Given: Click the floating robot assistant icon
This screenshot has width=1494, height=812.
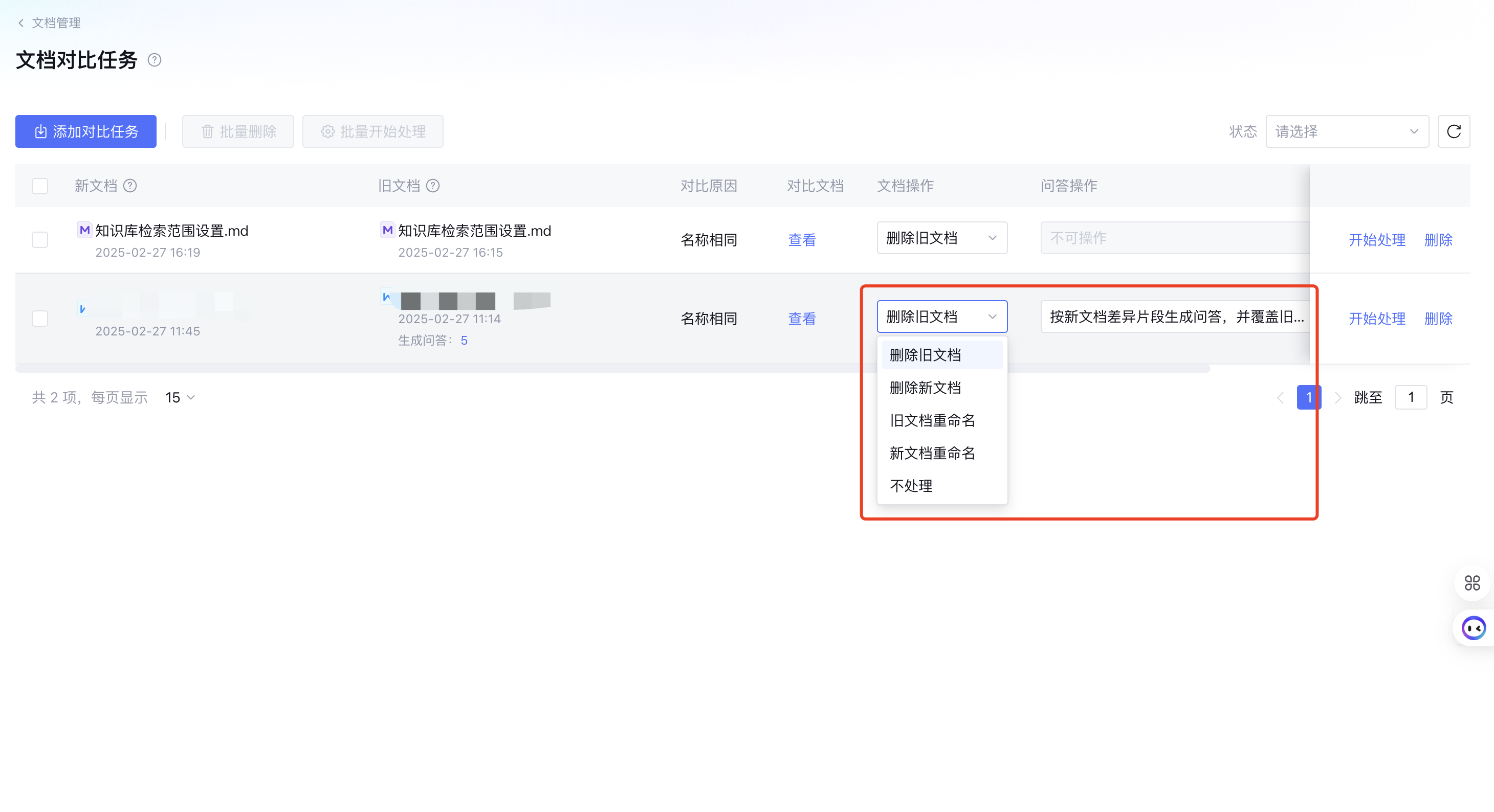Looking at the screenshot, I should pos(1473,628).
